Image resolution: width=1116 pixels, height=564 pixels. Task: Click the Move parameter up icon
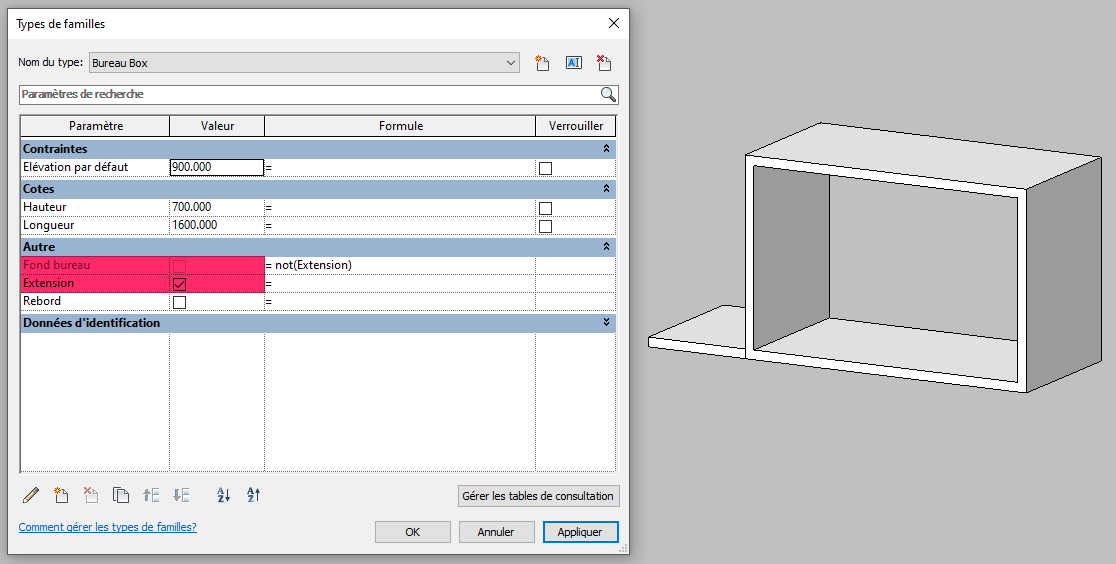point(151,494)
